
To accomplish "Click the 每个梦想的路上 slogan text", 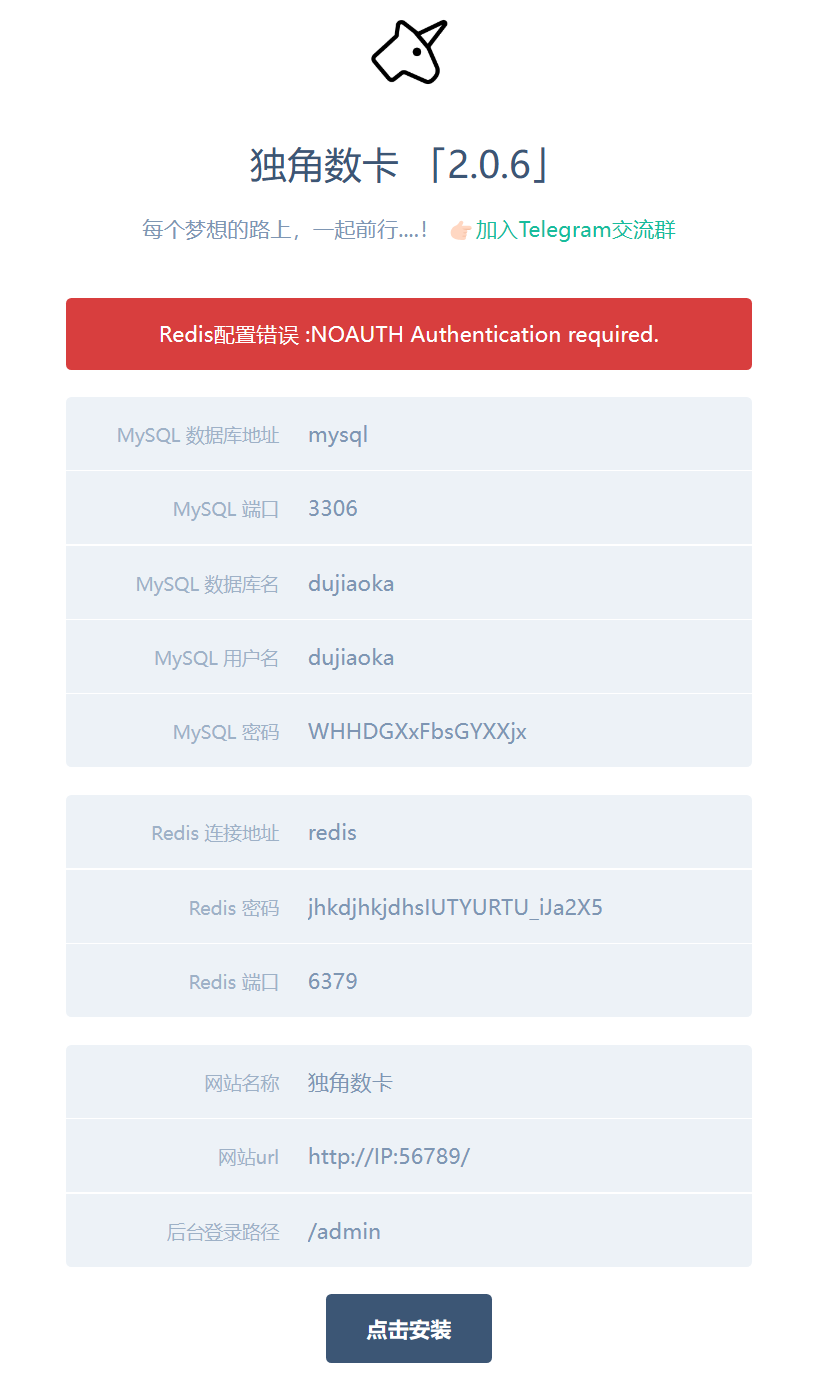I will pyautogui.click(x=286, y=230).
